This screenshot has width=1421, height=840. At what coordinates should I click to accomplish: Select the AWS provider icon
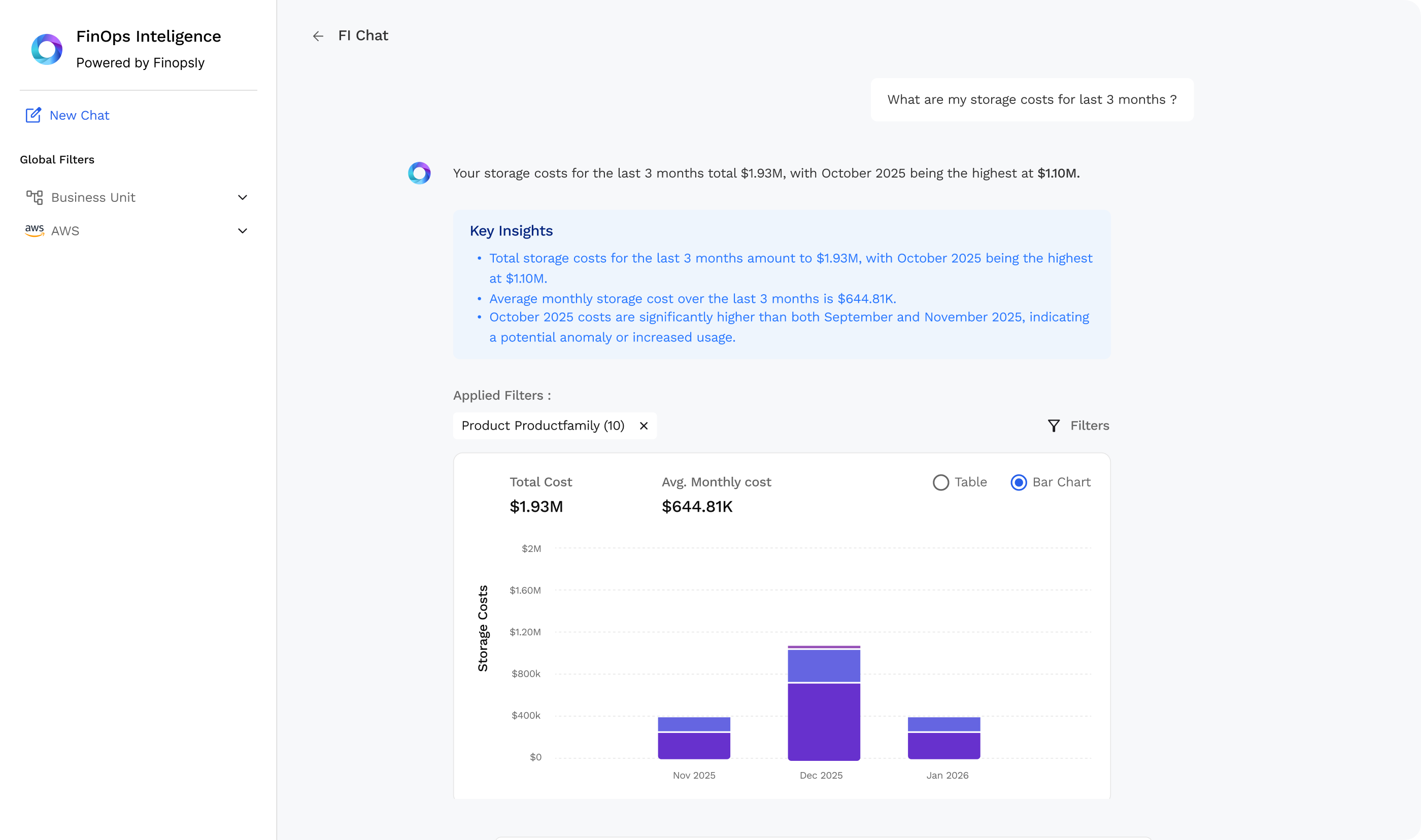click(35, 230)
